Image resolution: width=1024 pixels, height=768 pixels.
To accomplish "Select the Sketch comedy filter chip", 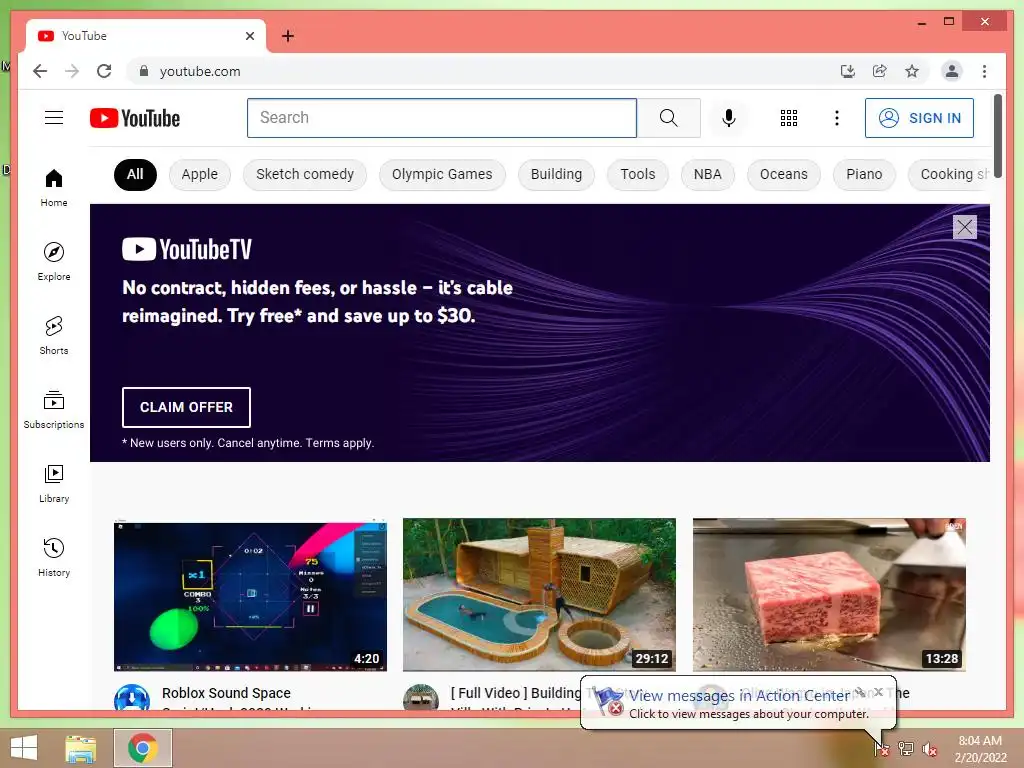I will tap(305, 174).
